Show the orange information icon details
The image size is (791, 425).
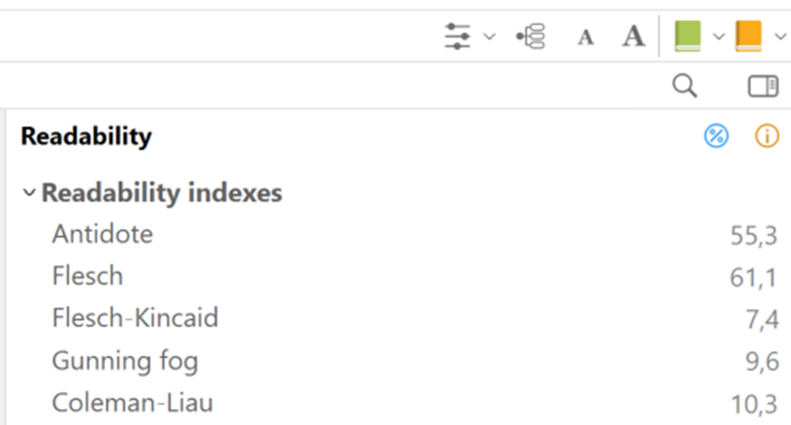[767, 137]
